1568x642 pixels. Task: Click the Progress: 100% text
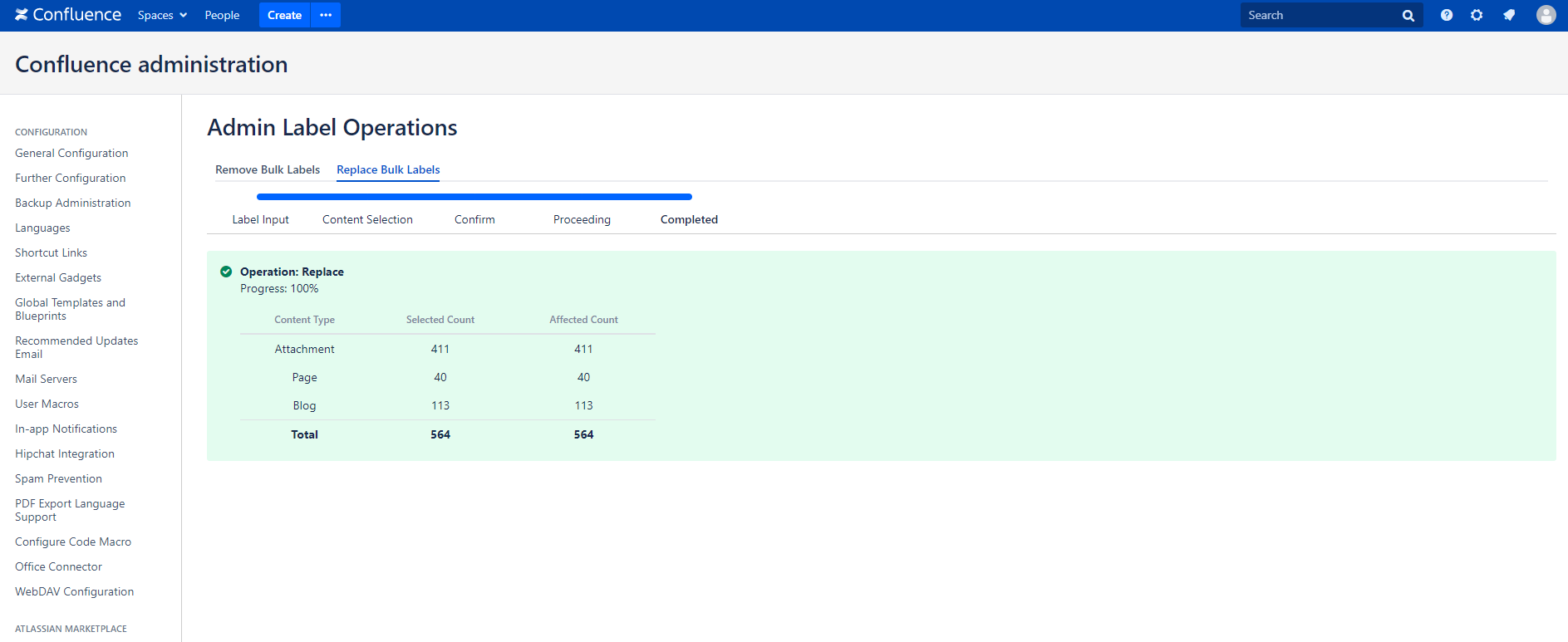(x=279, y=288)
